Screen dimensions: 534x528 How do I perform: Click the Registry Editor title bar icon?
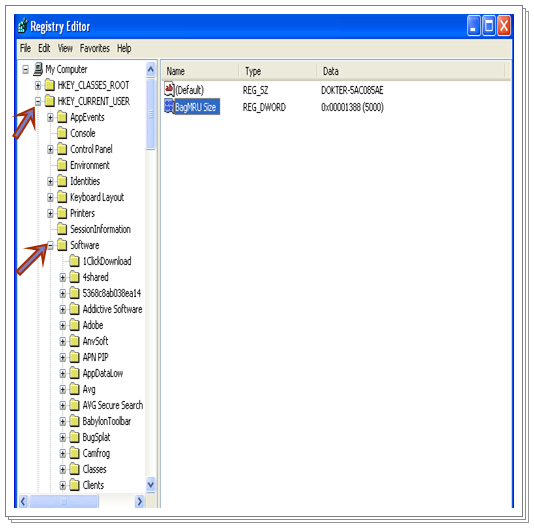coord(23,26)
